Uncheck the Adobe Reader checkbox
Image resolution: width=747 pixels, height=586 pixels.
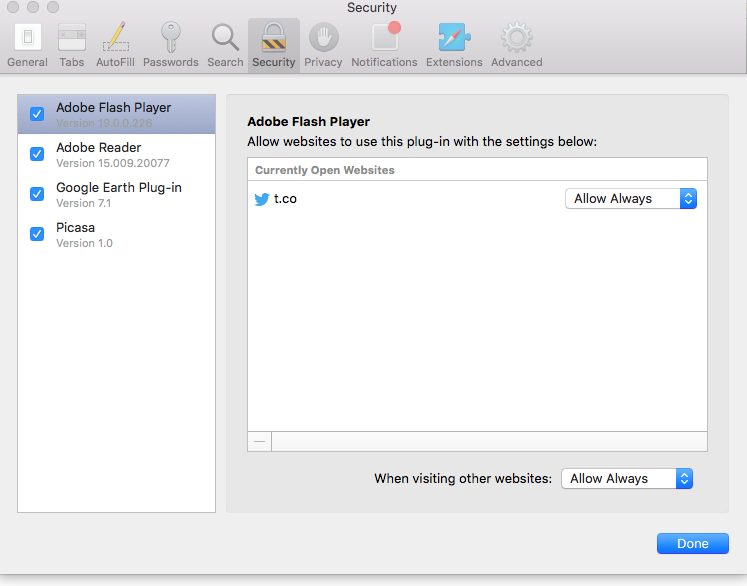click(x=37, y=154)
